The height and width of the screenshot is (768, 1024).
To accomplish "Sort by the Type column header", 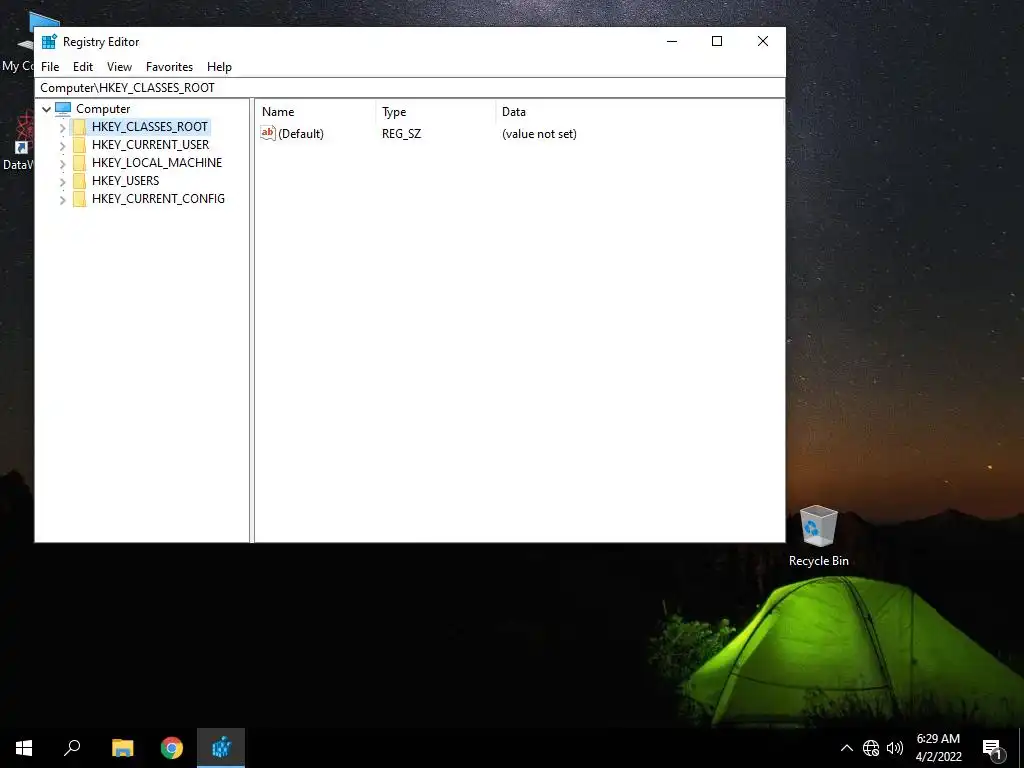I will coord(436,112).
